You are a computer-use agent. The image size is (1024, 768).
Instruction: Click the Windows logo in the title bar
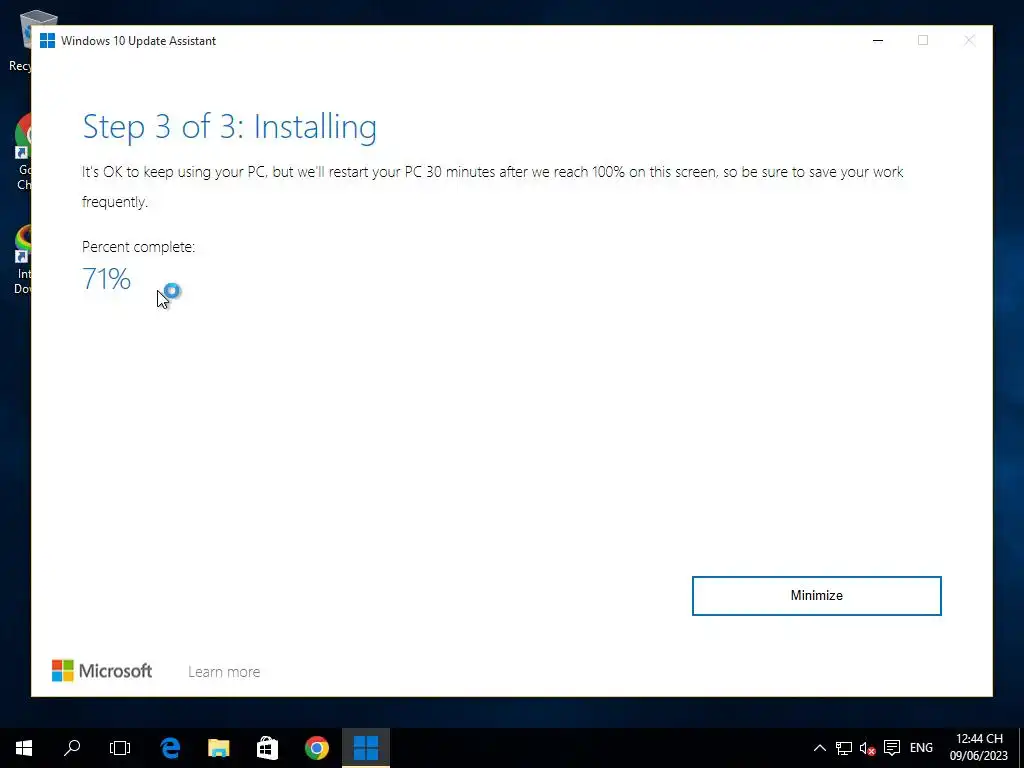[48, 40]
